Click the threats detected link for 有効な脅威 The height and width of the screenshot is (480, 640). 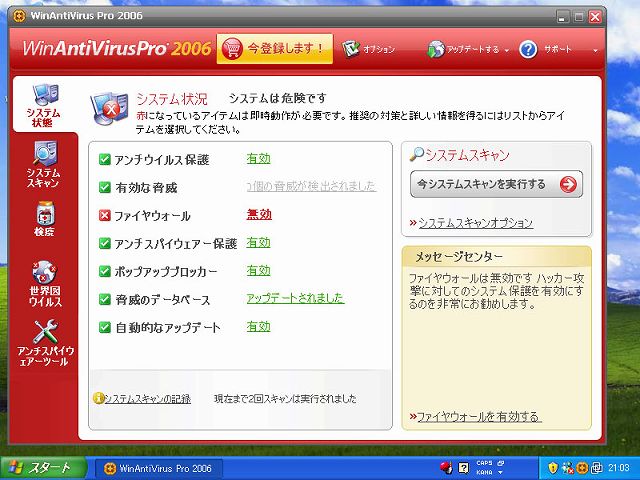click(x=311, y=186)
